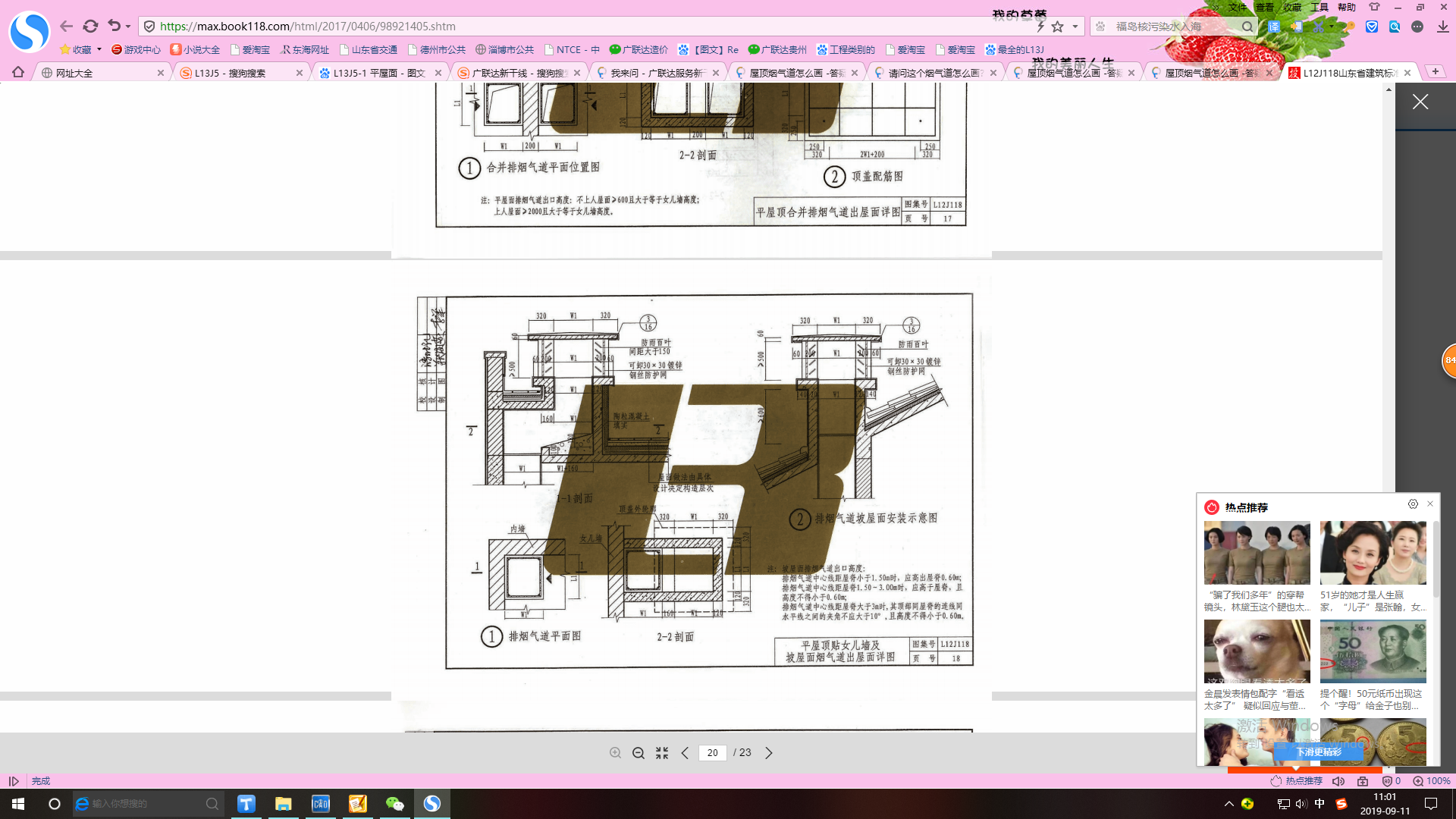Open the 东海网址 bookmark
The height and width of the screenshot is (819, 1456).
(305, 49)
